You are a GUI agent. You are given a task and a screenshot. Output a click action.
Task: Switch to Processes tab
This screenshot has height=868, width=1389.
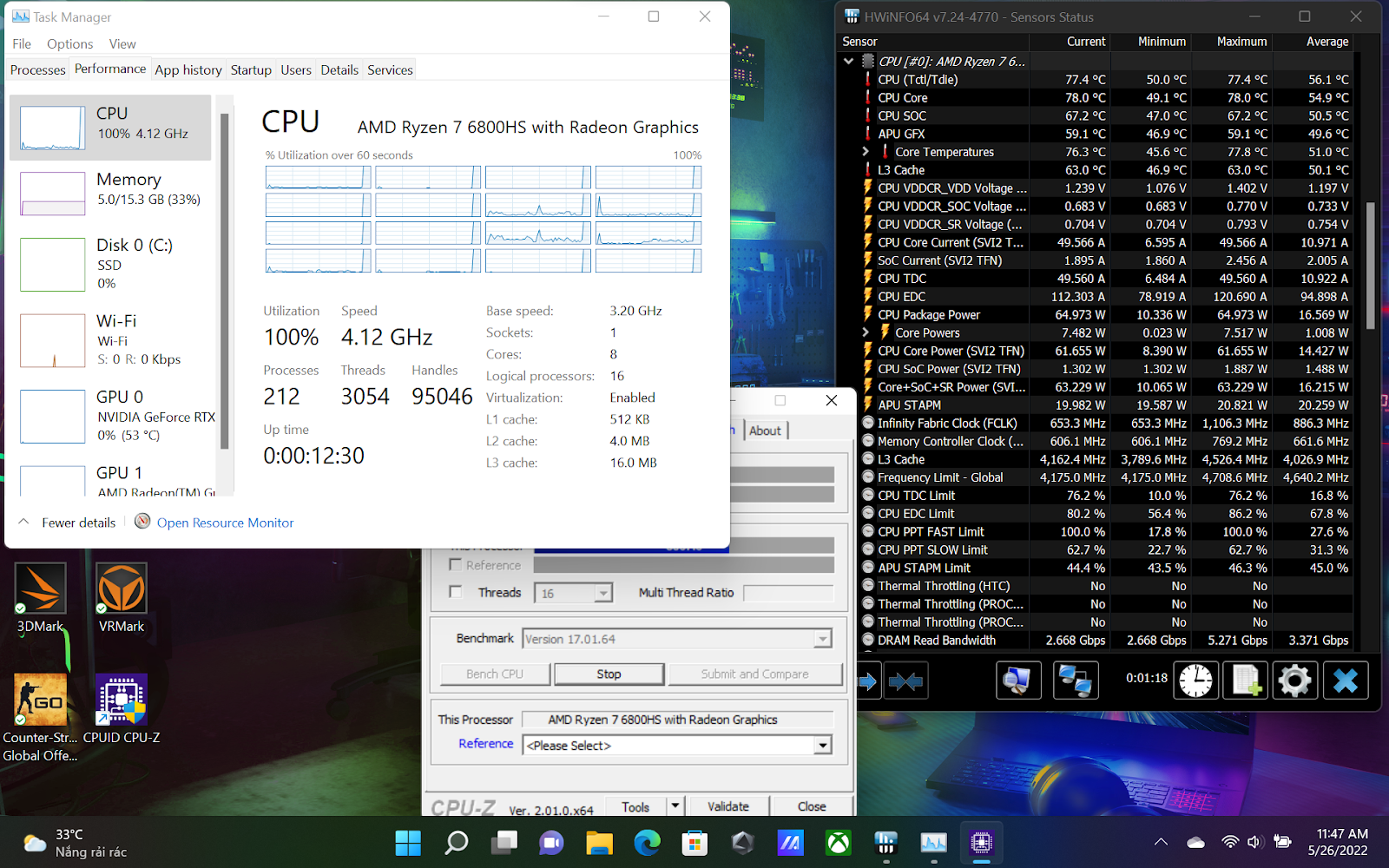[x=37, y=69]
